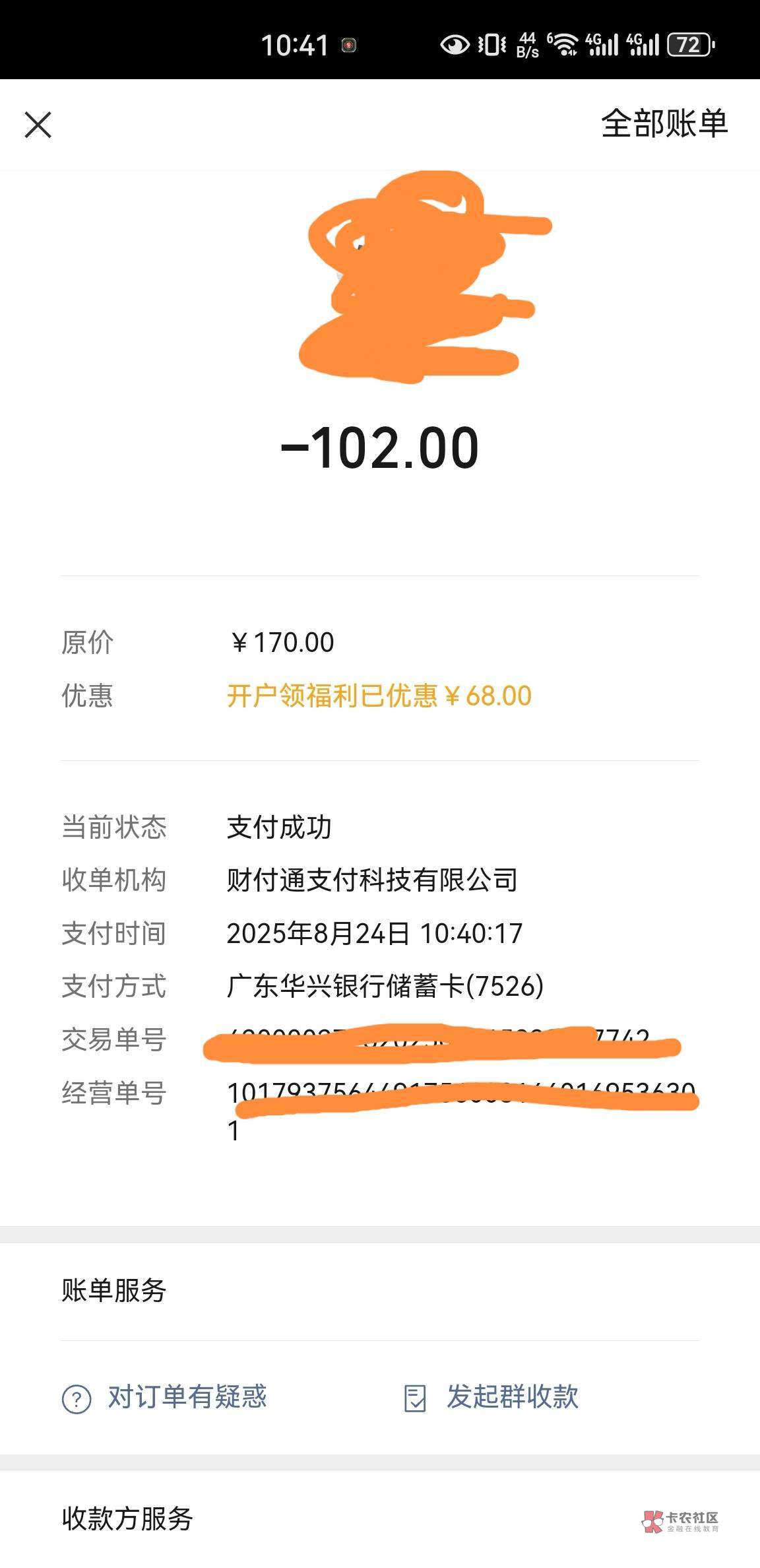Open 全部账单 (all bills)
This screenshot has height=1568, width=760.
[x=664, y=123]
